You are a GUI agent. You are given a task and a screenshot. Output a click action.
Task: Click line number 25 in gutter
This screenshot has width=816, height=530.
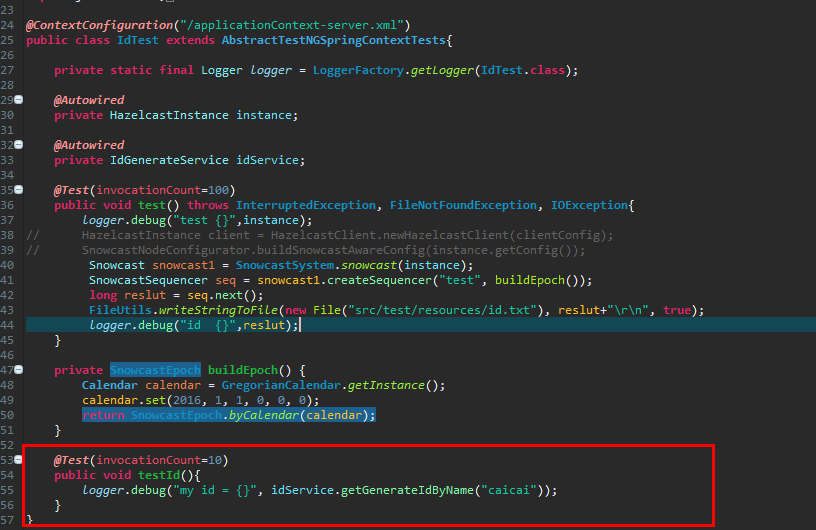click(7, 40)
